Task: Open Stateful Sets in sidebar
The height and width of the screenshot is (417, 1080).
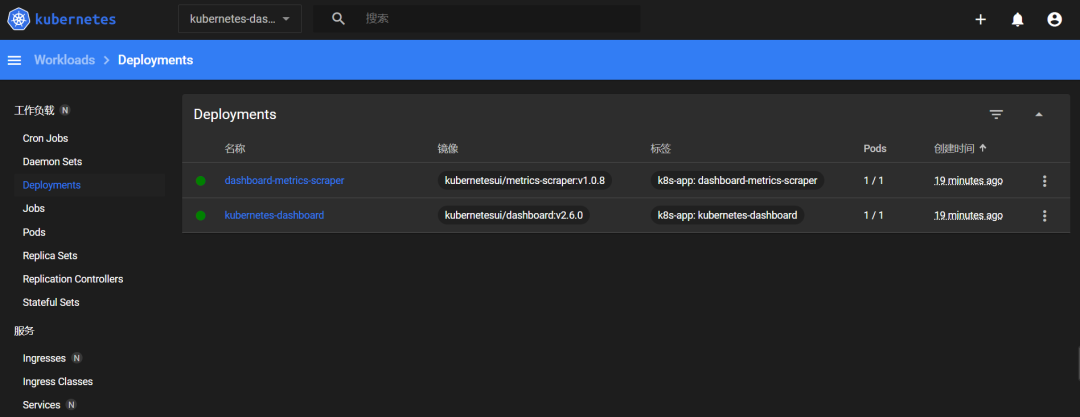Action: click(x=51, y=303)
